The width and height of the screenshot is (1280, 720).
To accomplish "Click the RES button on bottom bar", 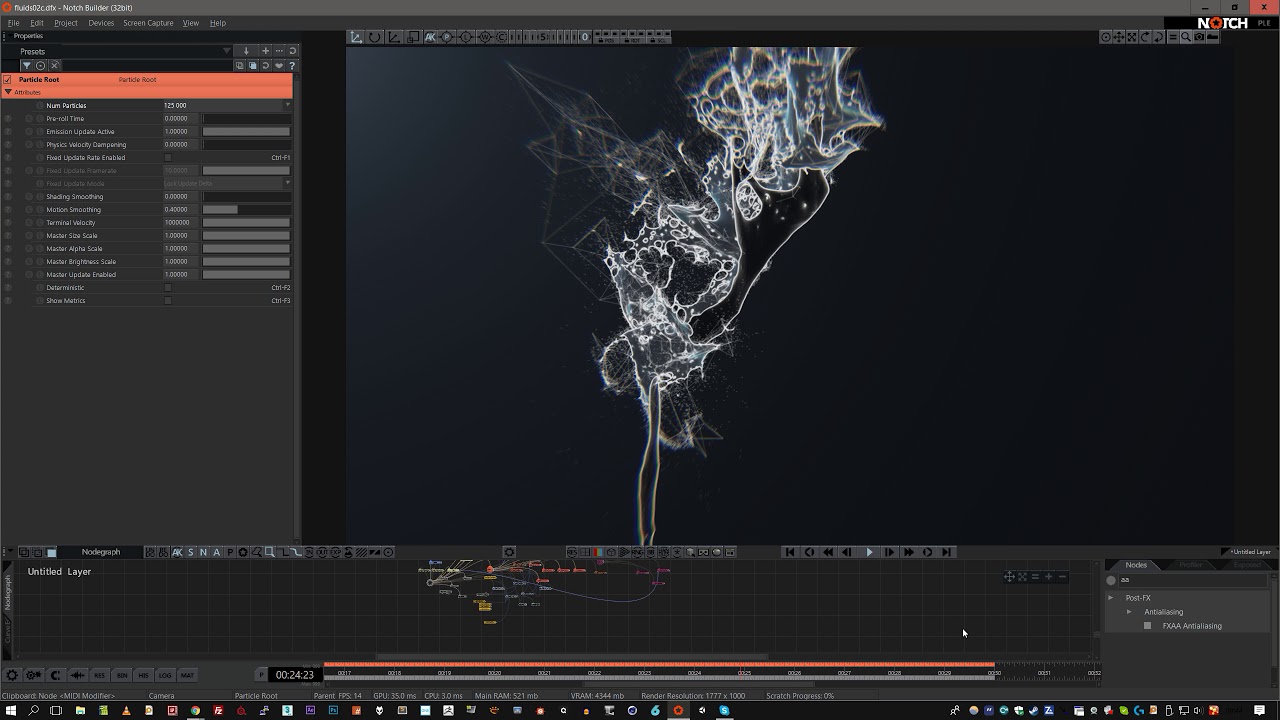I will tap(100, 675).
